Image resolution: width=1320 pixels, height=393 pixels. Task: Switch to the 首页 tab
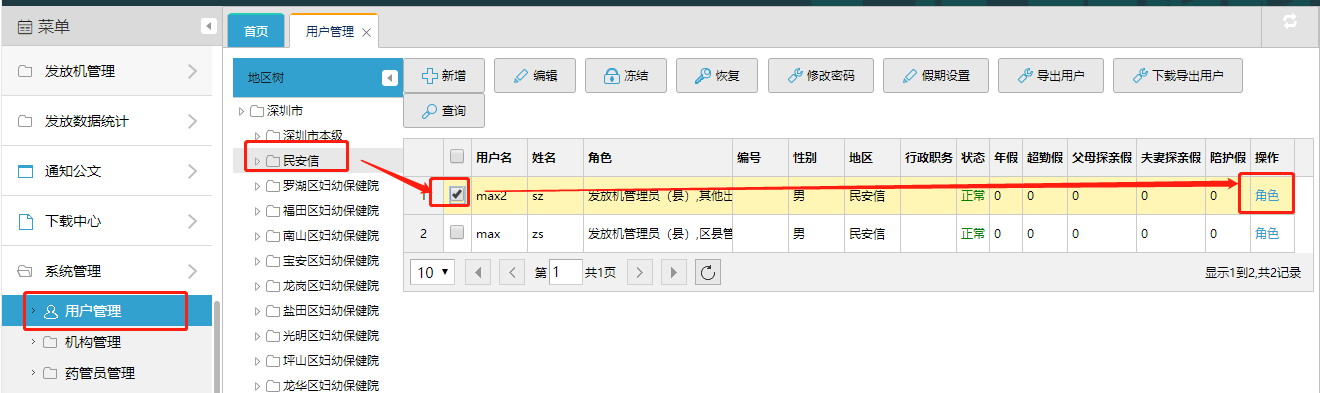point(256,31)
